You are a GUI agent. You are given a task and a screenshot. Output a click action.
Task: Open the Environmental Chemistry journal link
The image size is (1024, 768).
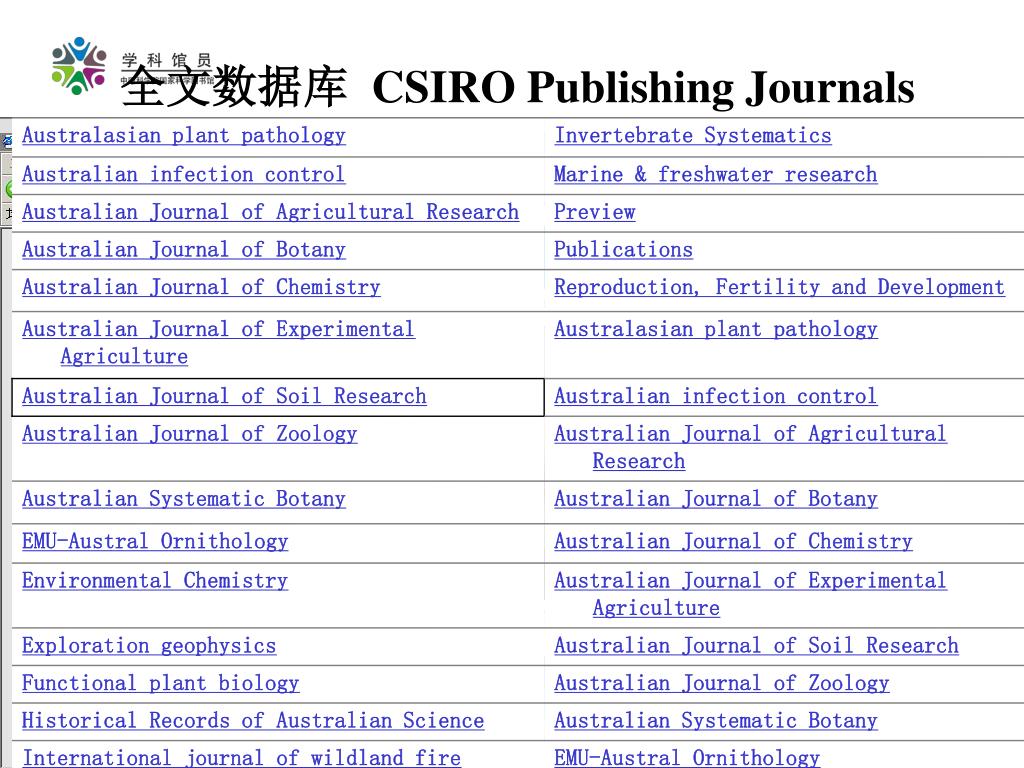[x=155, y=581]
